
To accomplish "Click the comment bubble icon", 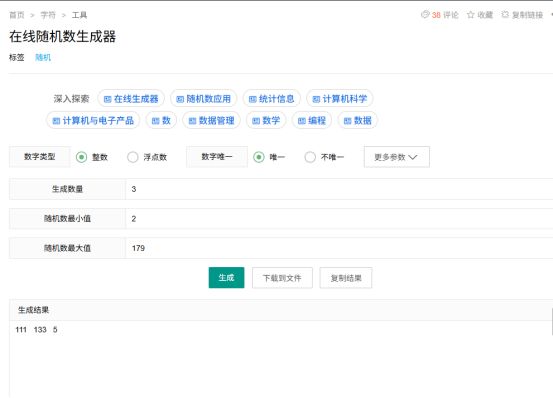I will [x=425, y=14].
